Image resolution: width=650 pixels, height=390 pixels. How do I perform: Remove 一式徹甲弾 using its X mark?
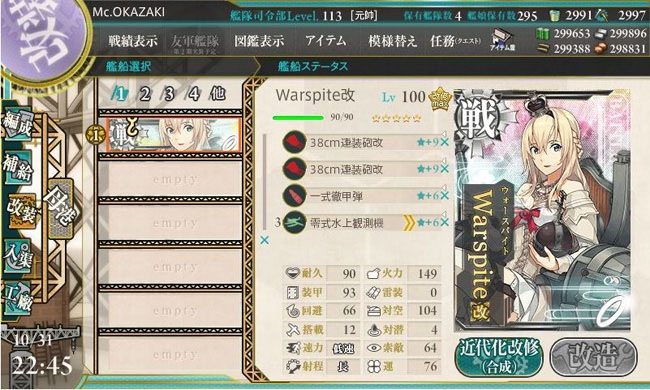pyautogui.click(x=445, y=196)
